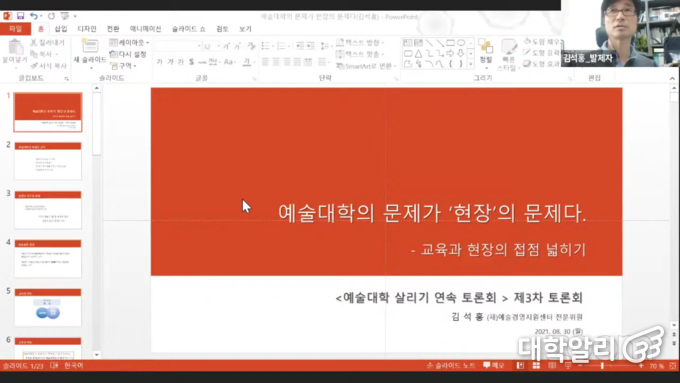Fit slide to window icon
This screenshot has height=383, width=680.
tap(673, 366)
